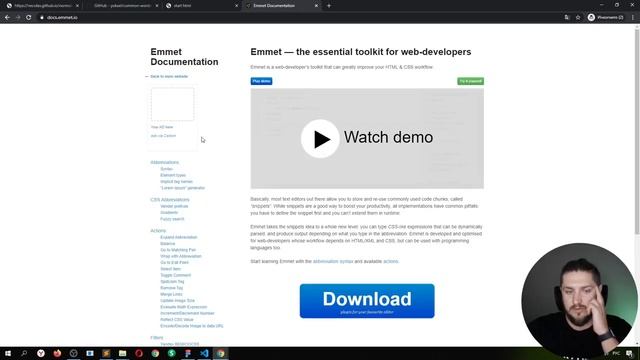Open the abbreviation syntax link in paragraph
Screen dimensions: 640x360
pyautogui.click(x=333, y=261)
